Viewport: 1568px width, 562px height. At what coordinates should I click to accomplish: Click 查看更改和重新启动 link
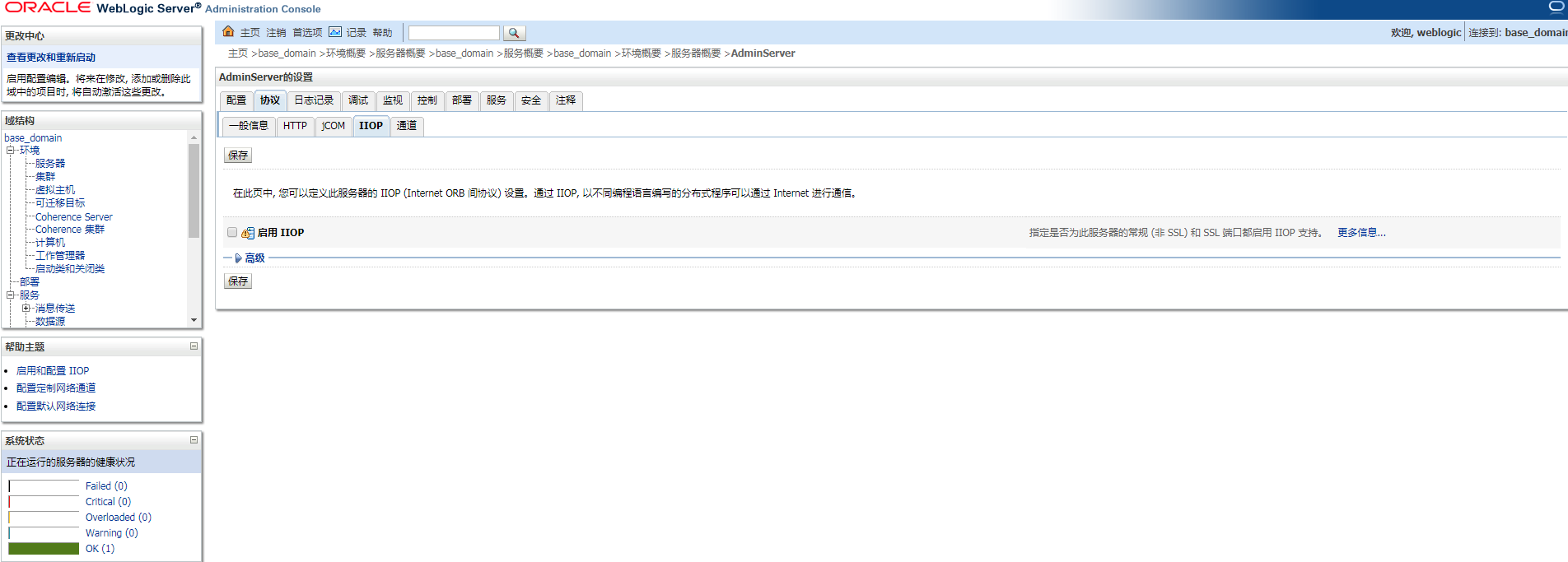51,58
